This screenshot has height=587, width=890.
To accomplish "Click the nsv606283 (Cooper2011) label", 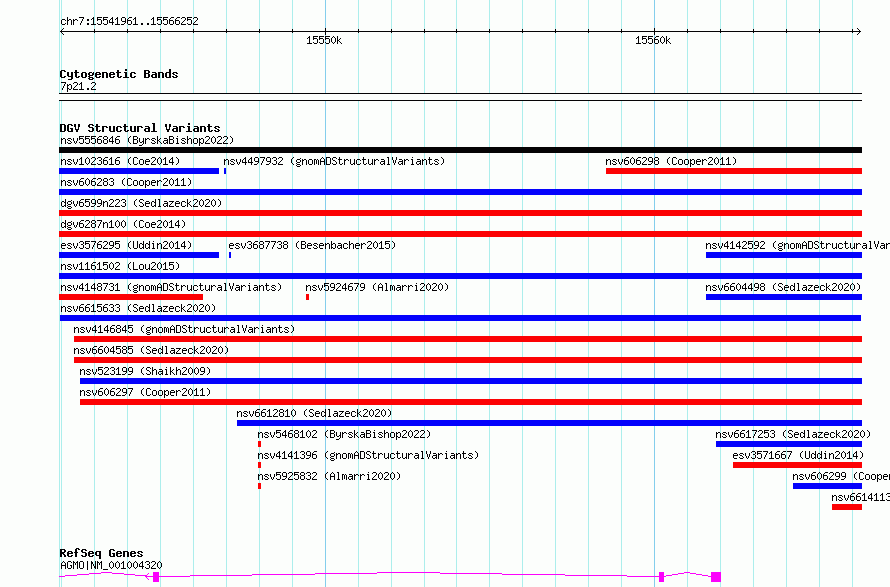I will tap(126, 182).
